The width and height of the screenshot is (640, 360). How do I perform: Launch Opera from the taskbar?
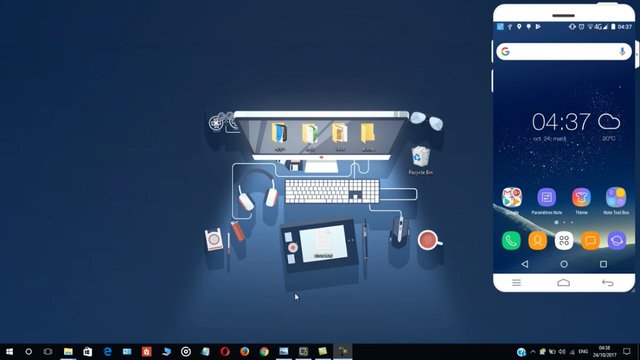pyautogui.click(x=225, y=351)
